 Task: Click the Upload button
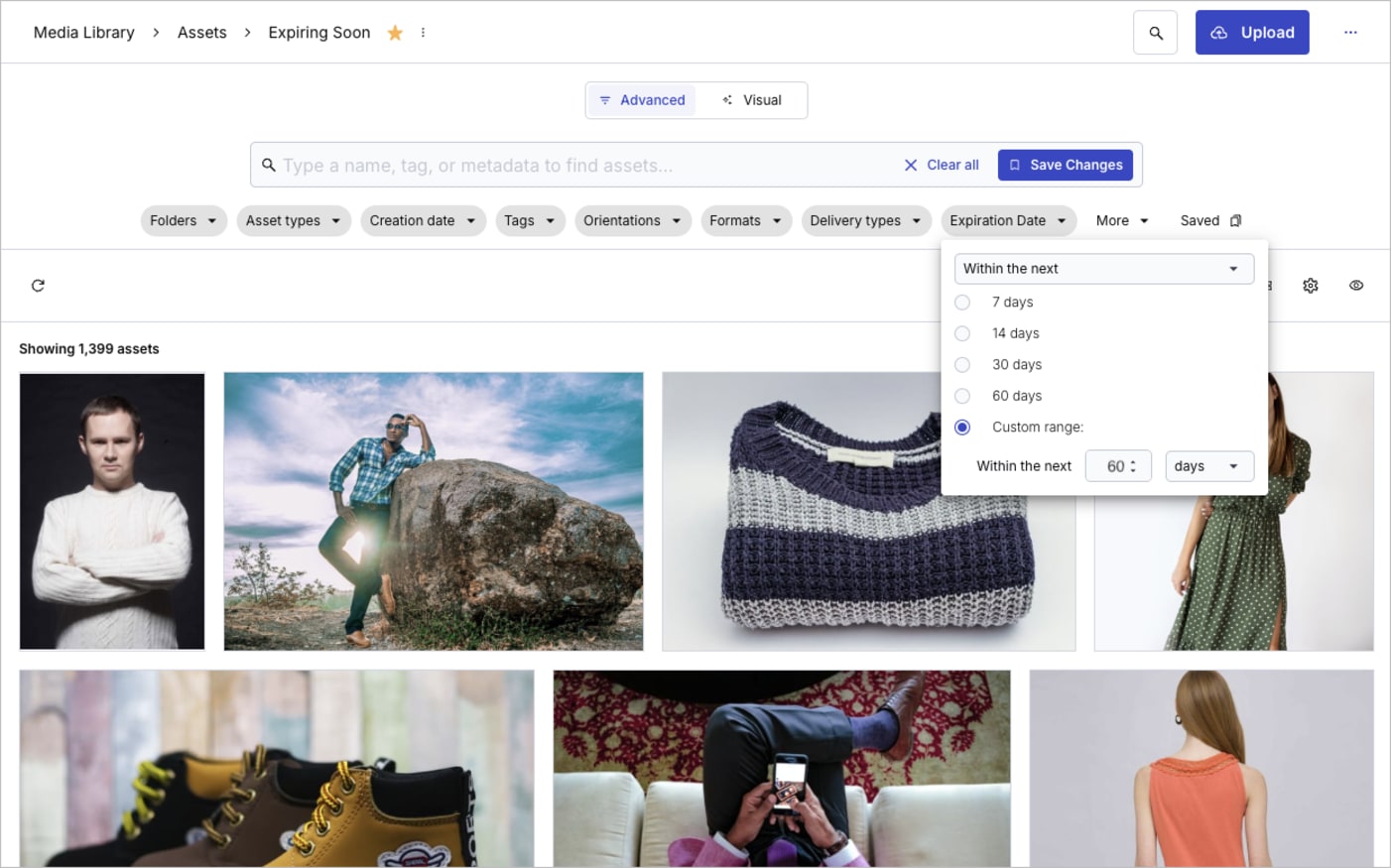[x=1252, y=32]
